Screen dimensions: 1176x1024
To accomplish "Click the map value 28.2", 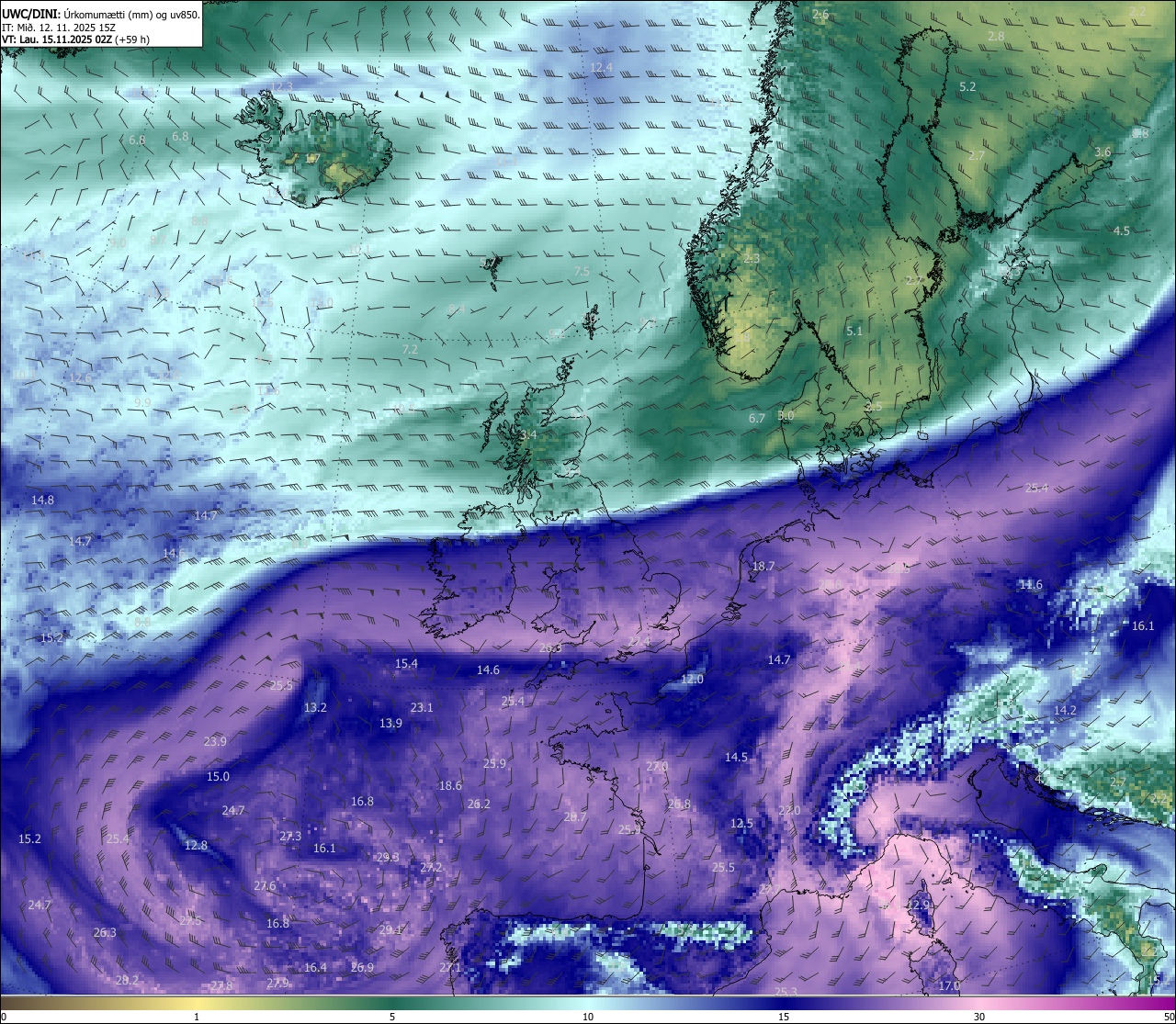I will [x=127, y=980].
